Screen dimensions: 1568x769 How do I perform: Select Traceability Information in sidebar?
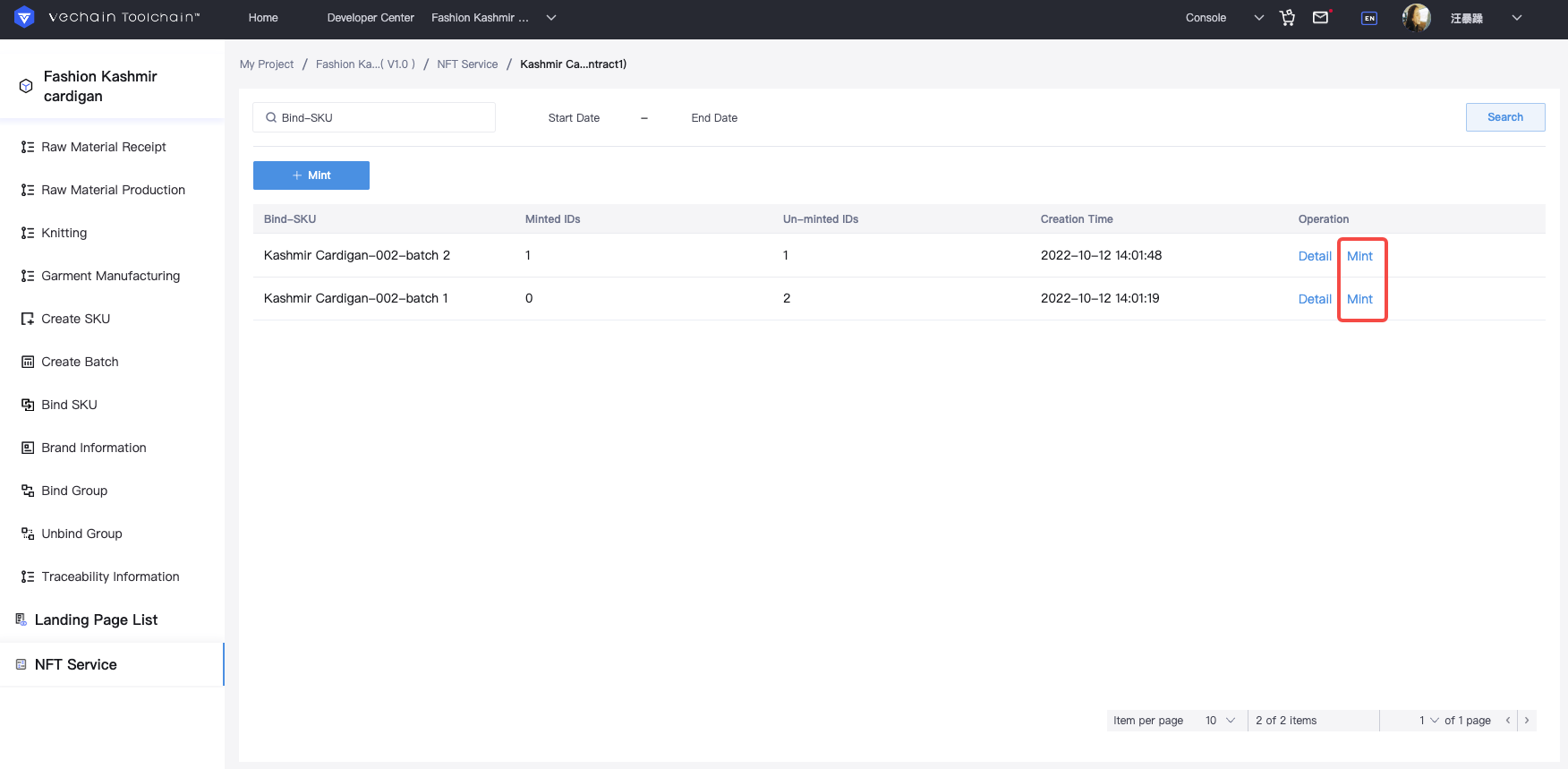[110, 577]
